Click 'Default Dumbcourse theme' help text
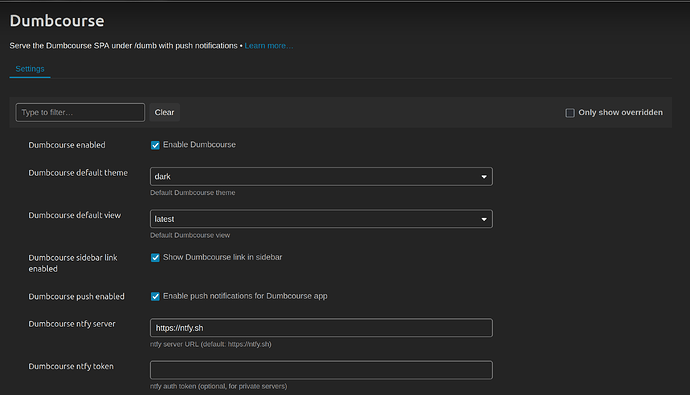The image size is (690, 395). coord(192,193)
